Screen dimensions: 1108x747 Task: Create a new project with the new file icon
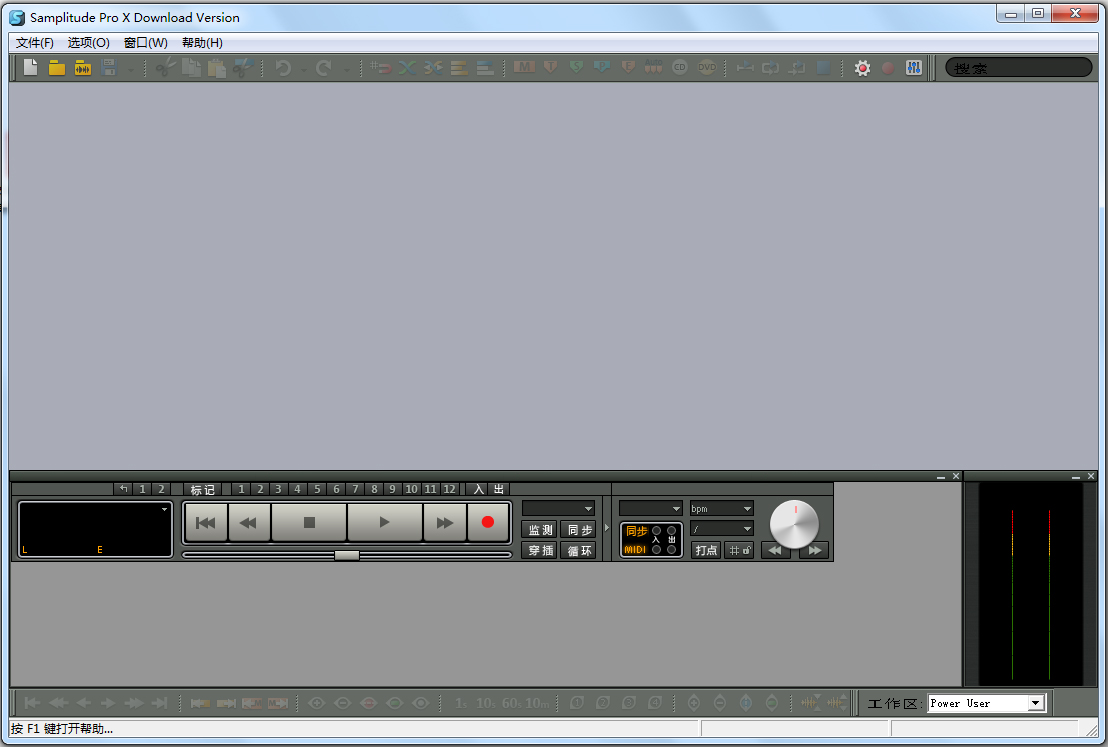(30, 67)
